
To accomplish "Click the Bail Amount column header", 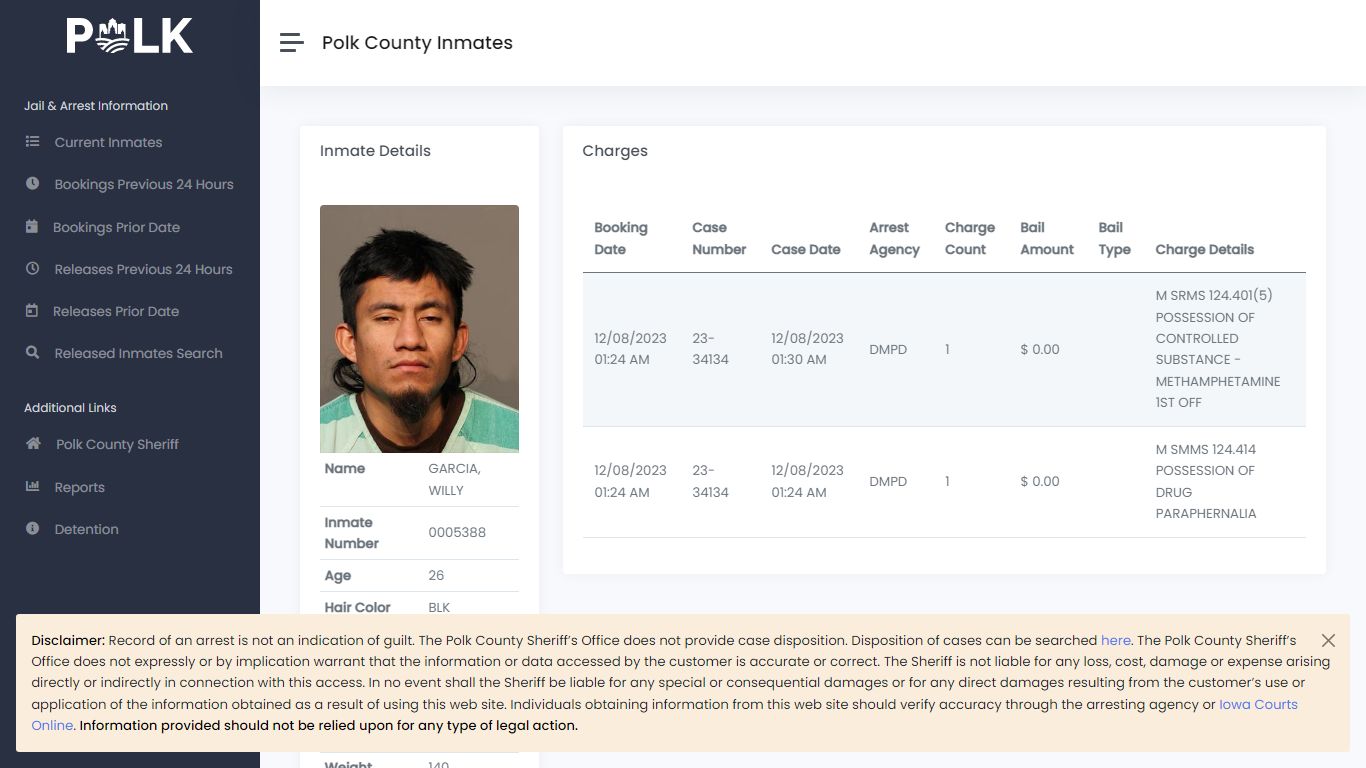I will coord(1047,238).
